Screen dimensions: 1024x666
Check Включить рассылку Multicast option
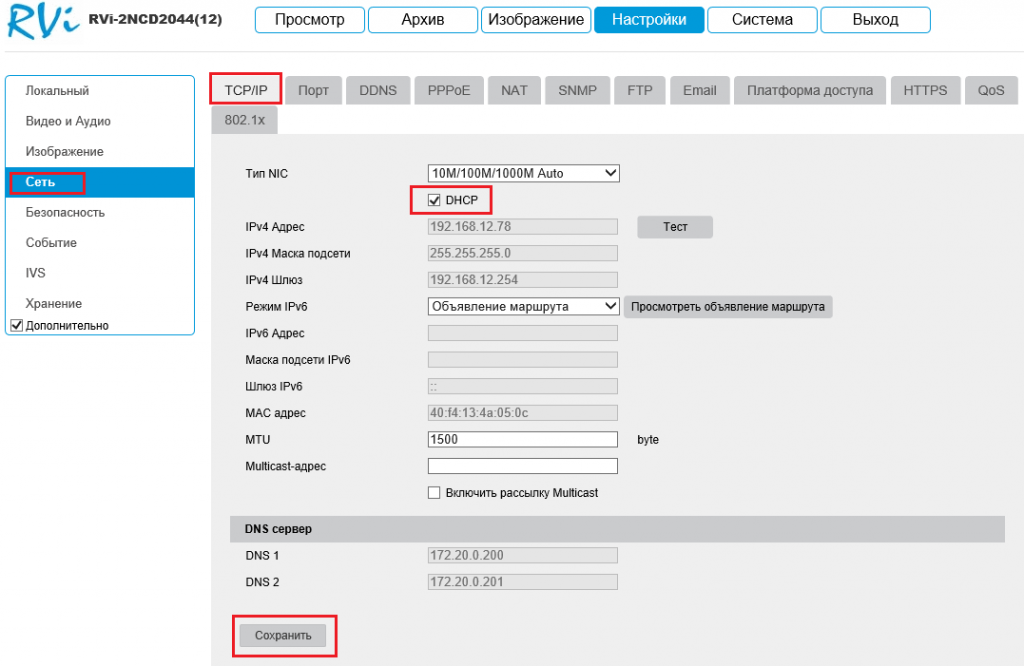click(x=434, y=493)
